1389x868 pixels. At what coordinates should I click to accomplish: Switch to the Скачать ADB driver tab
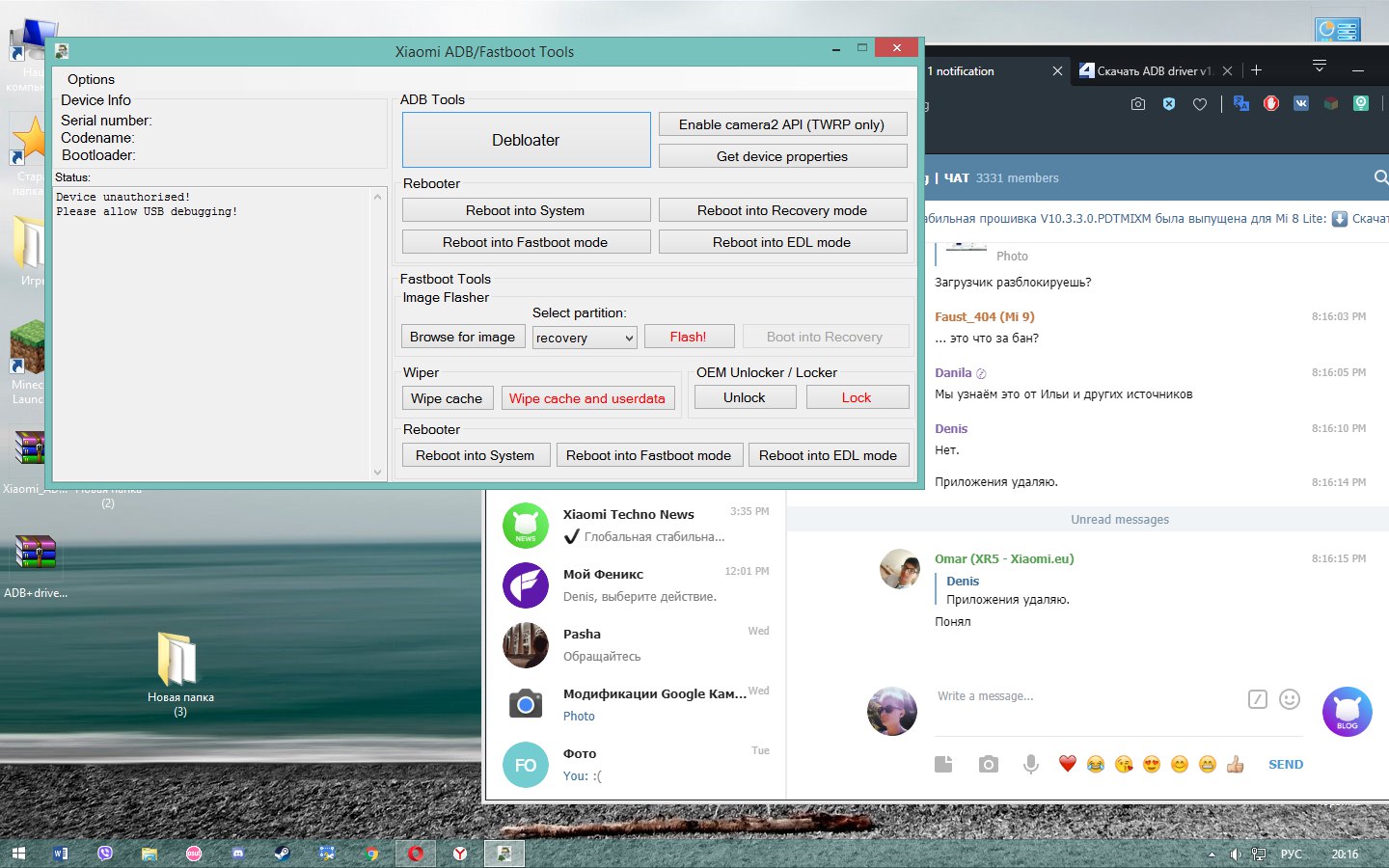coord(1154,71)
